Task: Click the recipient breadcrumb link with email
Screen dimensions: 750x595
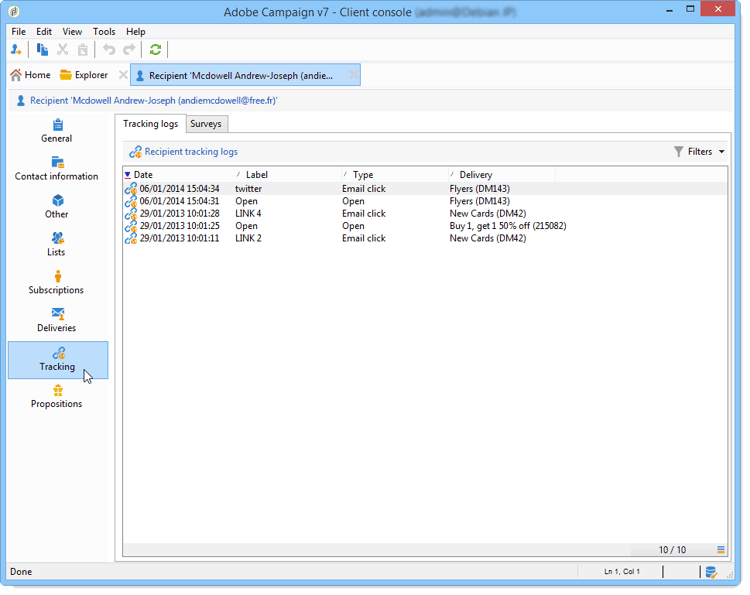Action: coord(154,101)
